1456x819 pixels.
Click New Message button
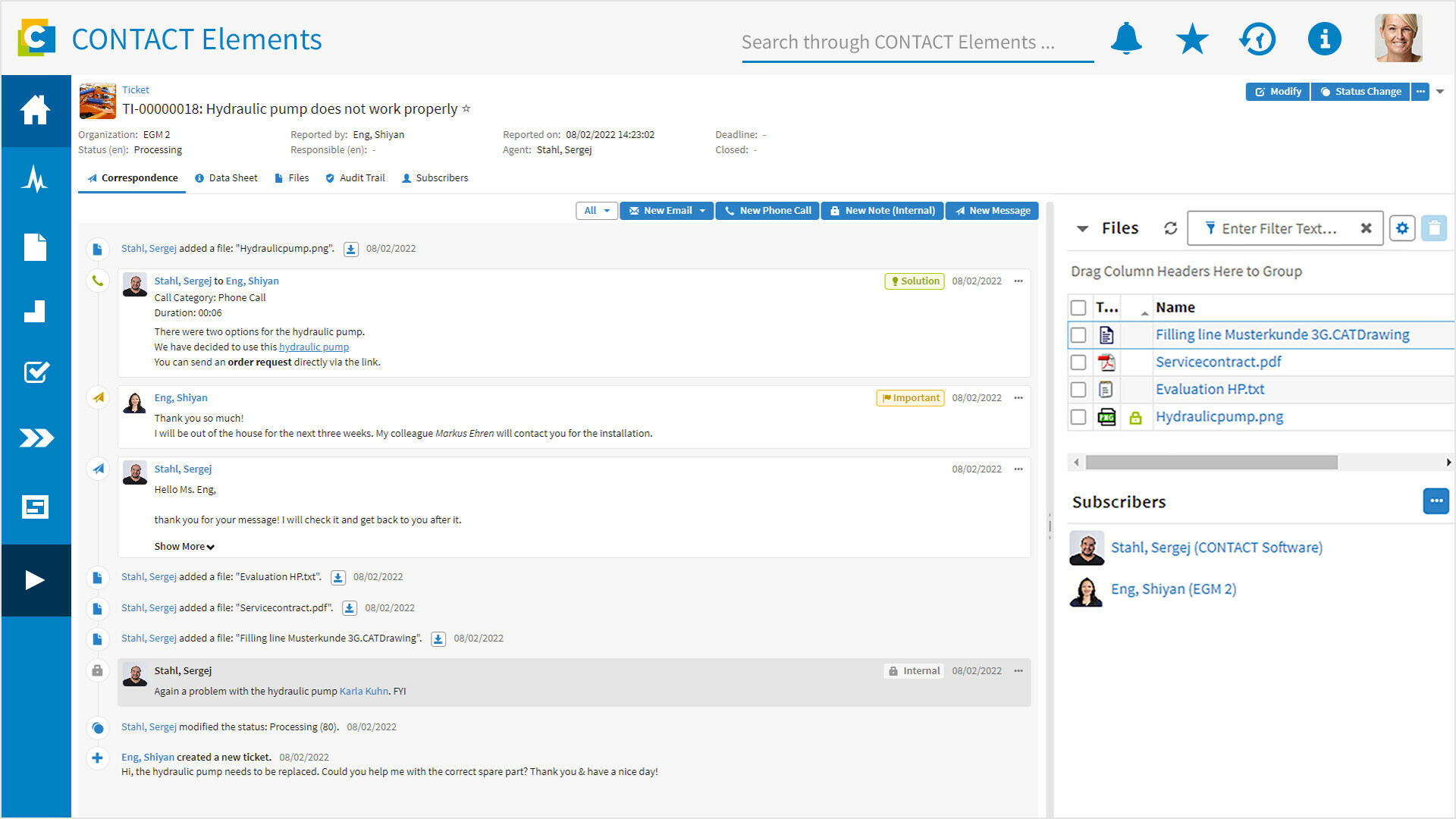click(x=992, y=211)
